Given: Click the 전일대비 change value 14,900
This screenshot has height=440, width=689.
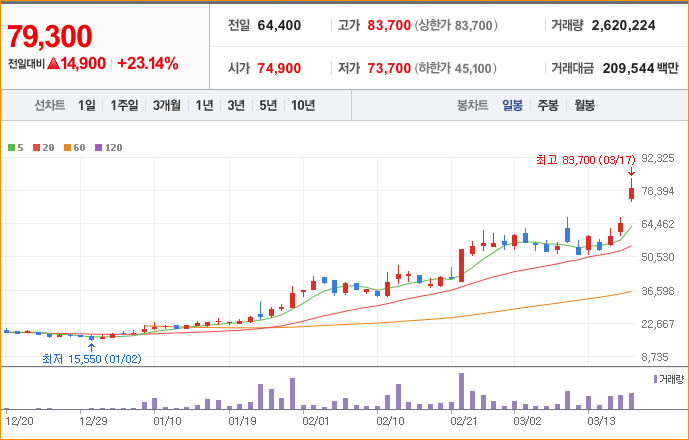Looking at the screenshot, I should 83,64.
